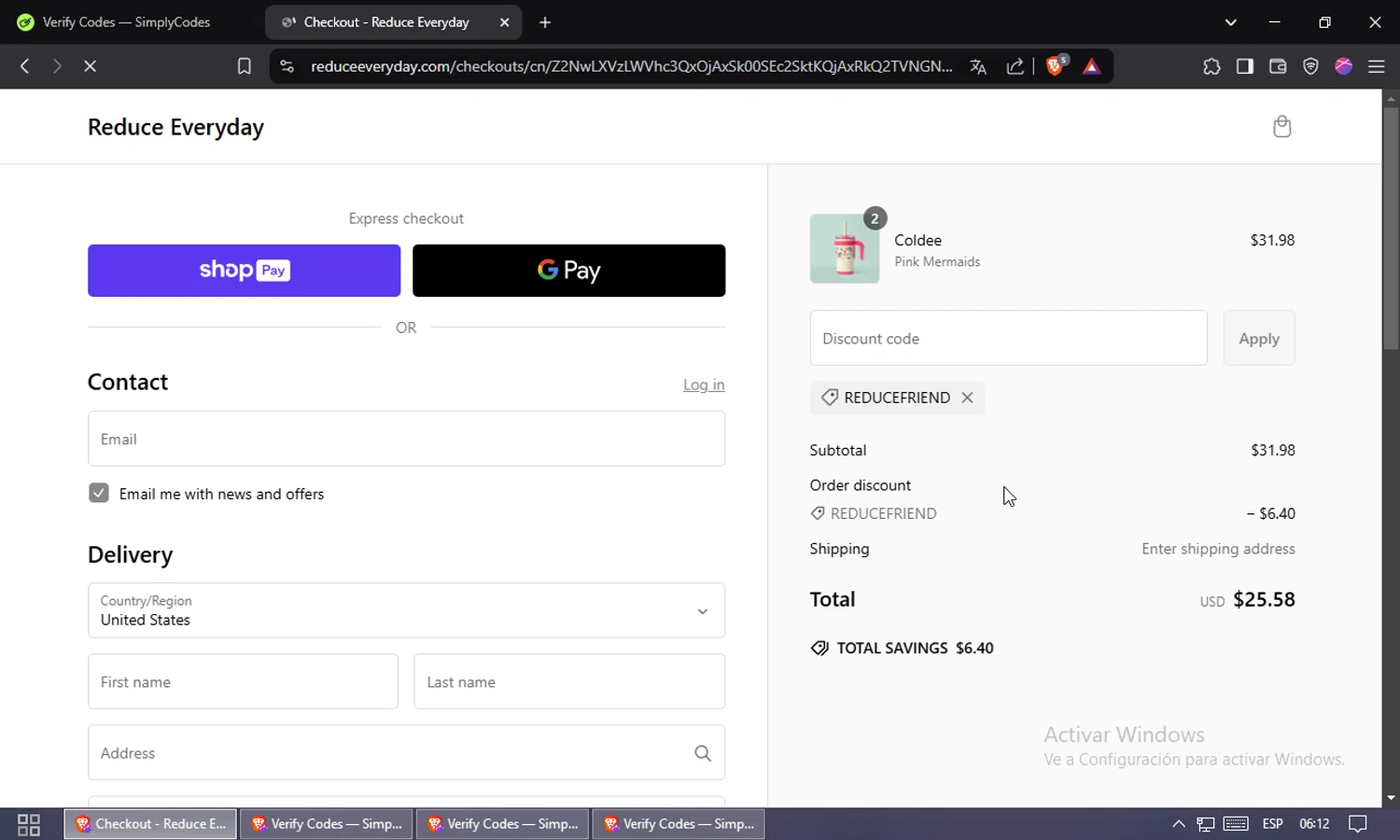Viewport: 1400px width, 840px height.
Task: Open taskbar start grid icon
Action: coord(29,824)
